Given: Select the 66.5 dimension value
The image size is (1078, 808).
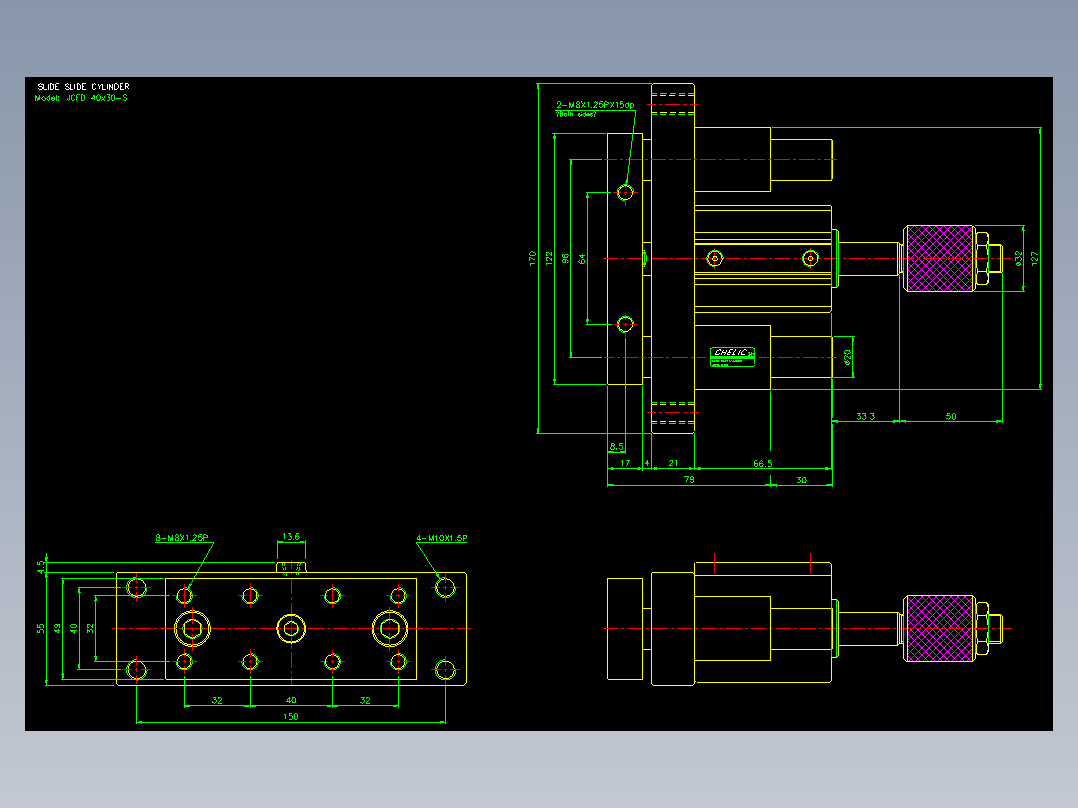Looking at the screenshot, I should 762,463.
